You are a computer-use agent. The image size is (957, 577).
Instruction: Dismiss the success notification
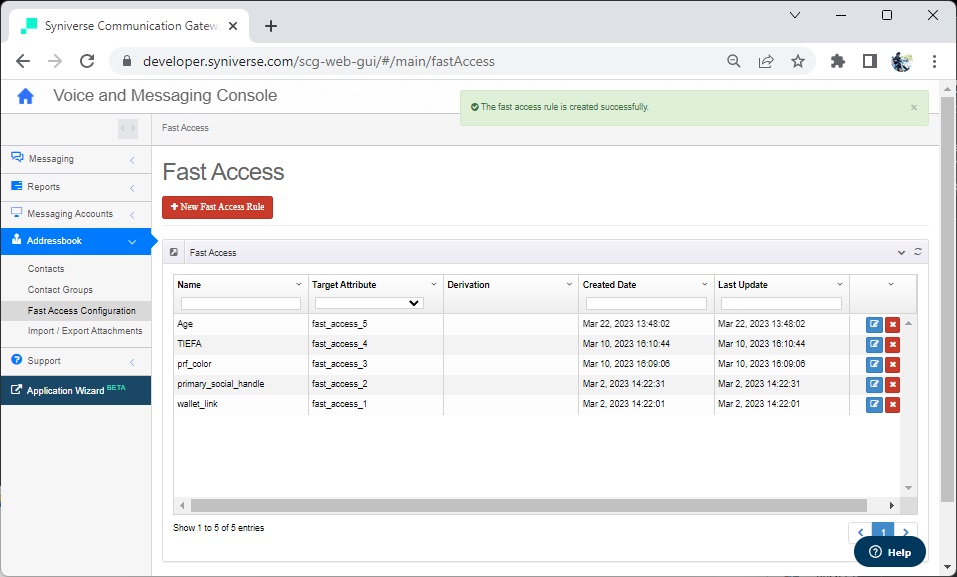click(x=914, y=107)
